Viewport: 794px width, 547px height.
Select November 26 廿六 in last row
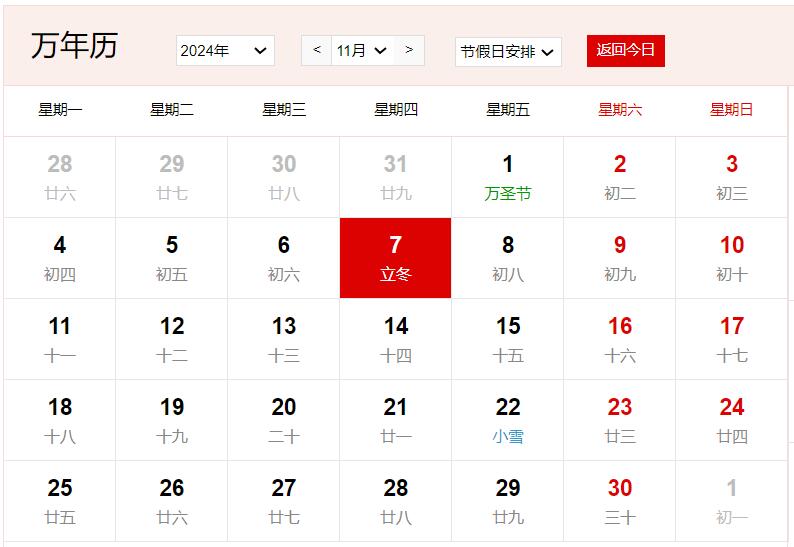(x=172, y=501)
